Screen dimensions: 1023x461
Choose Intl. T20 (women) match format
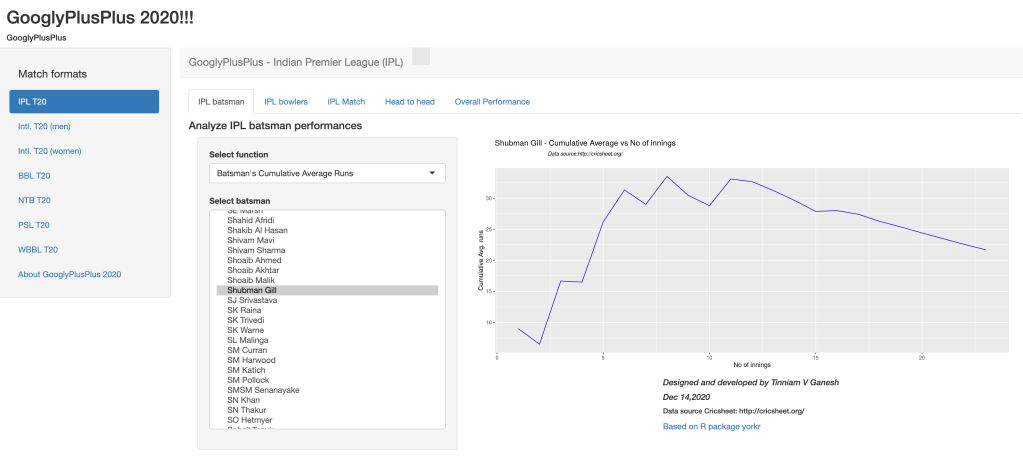(x=50, y=151)
